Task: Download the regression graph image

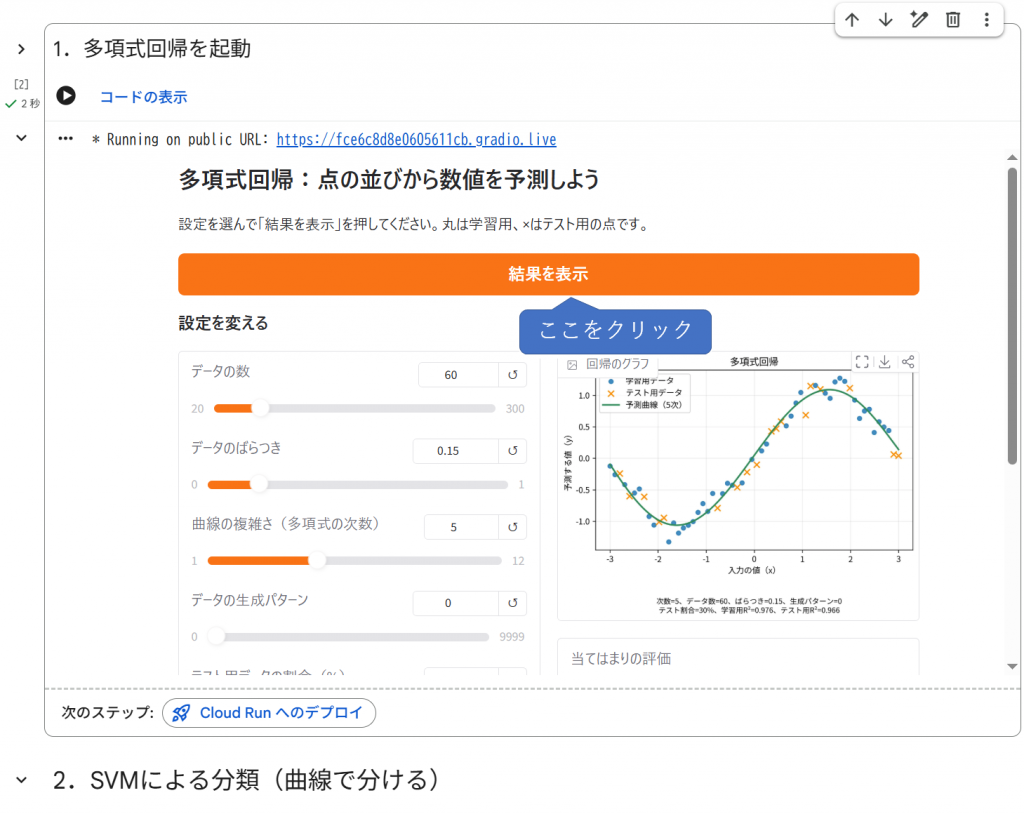Action: click(x=884, y=362)
